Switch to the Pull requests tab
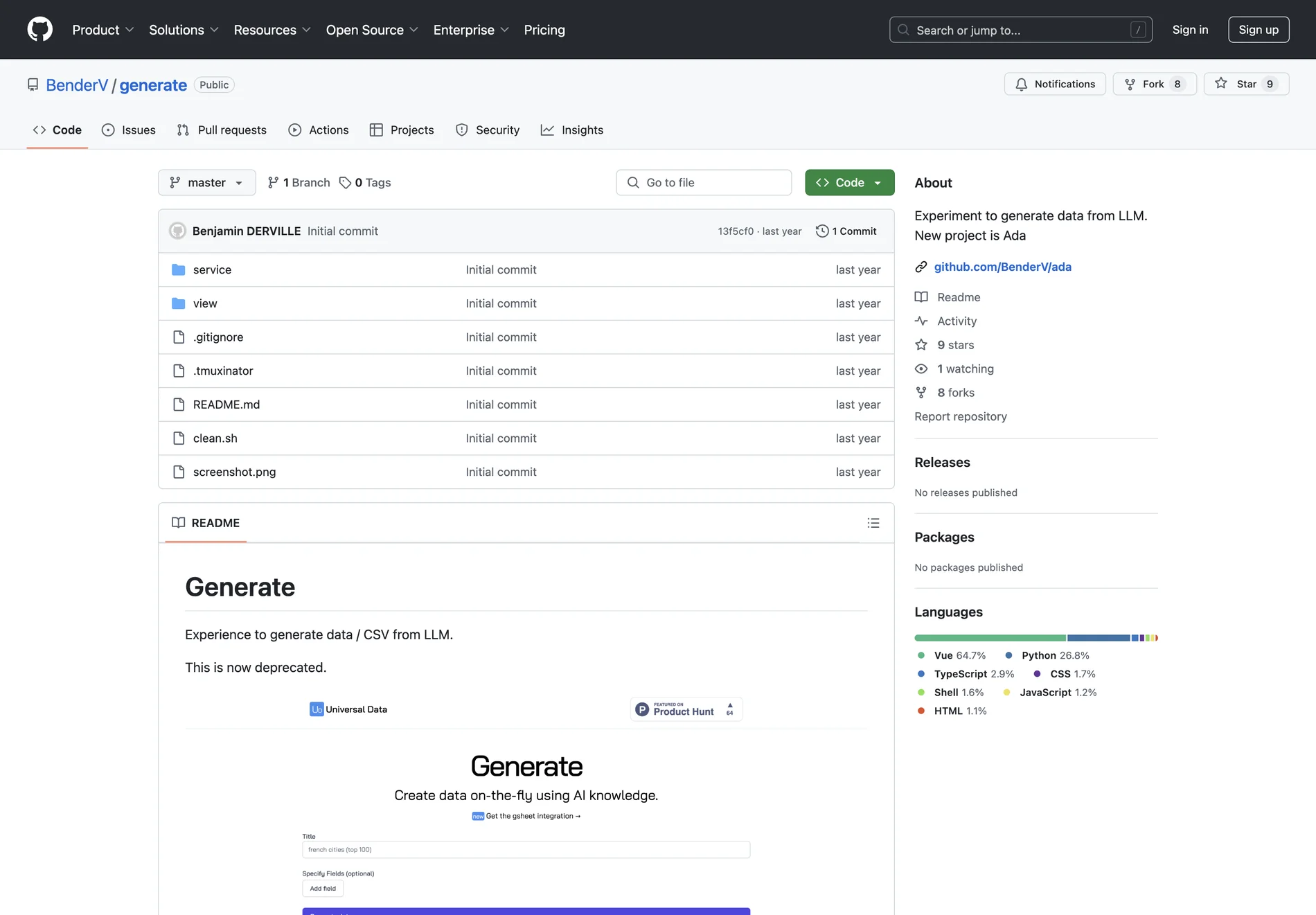 (222, 130)
